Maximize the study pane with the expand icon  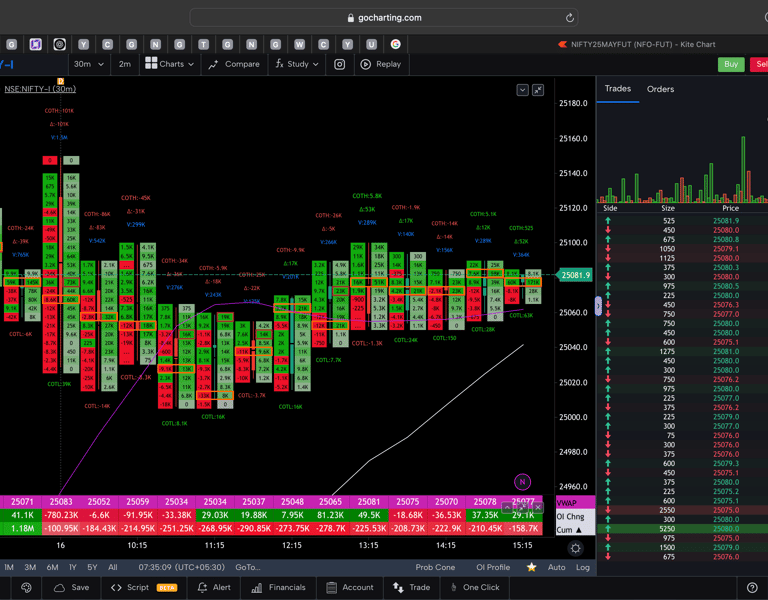click(x=522, y=507)
